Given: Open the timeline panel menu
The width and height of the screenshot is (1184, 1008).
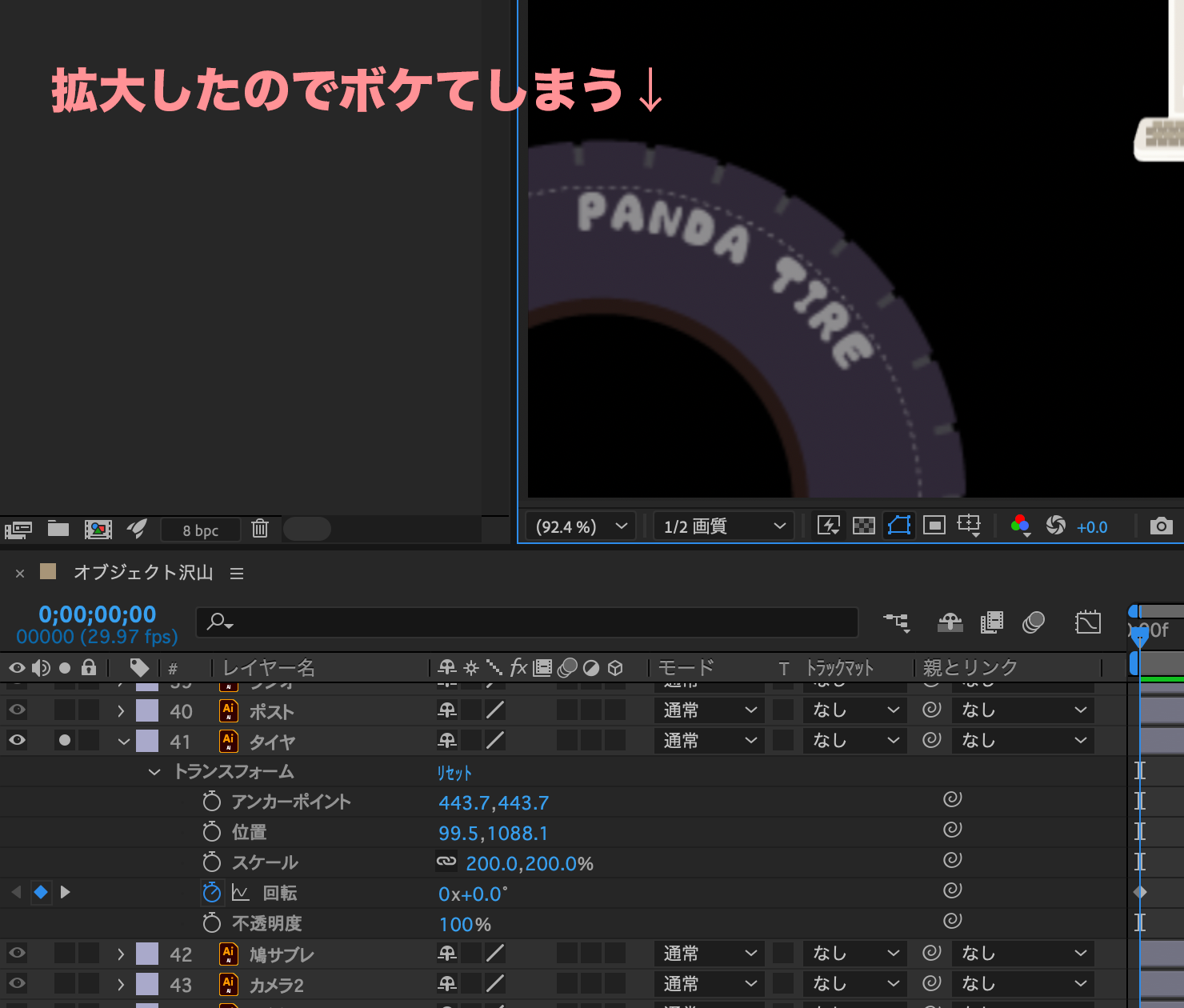Looking at the screenshot, I should (237, 573).
